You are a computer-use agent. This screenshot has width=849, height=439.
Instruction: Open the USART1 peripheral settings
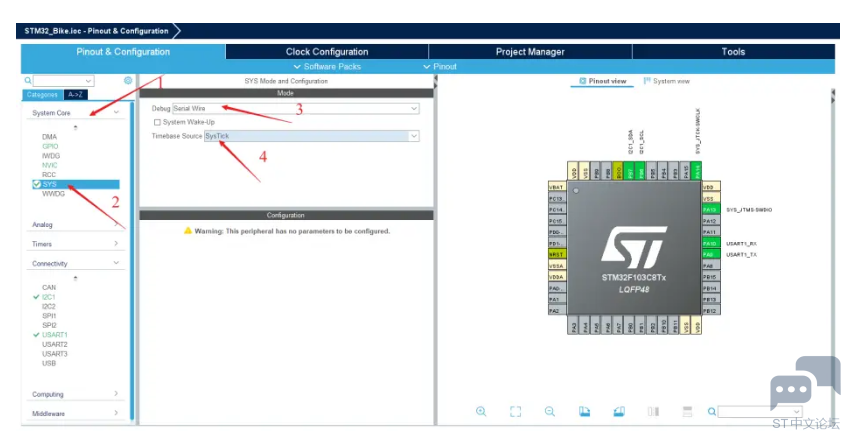pyautogui.click(x=55, y=335)
